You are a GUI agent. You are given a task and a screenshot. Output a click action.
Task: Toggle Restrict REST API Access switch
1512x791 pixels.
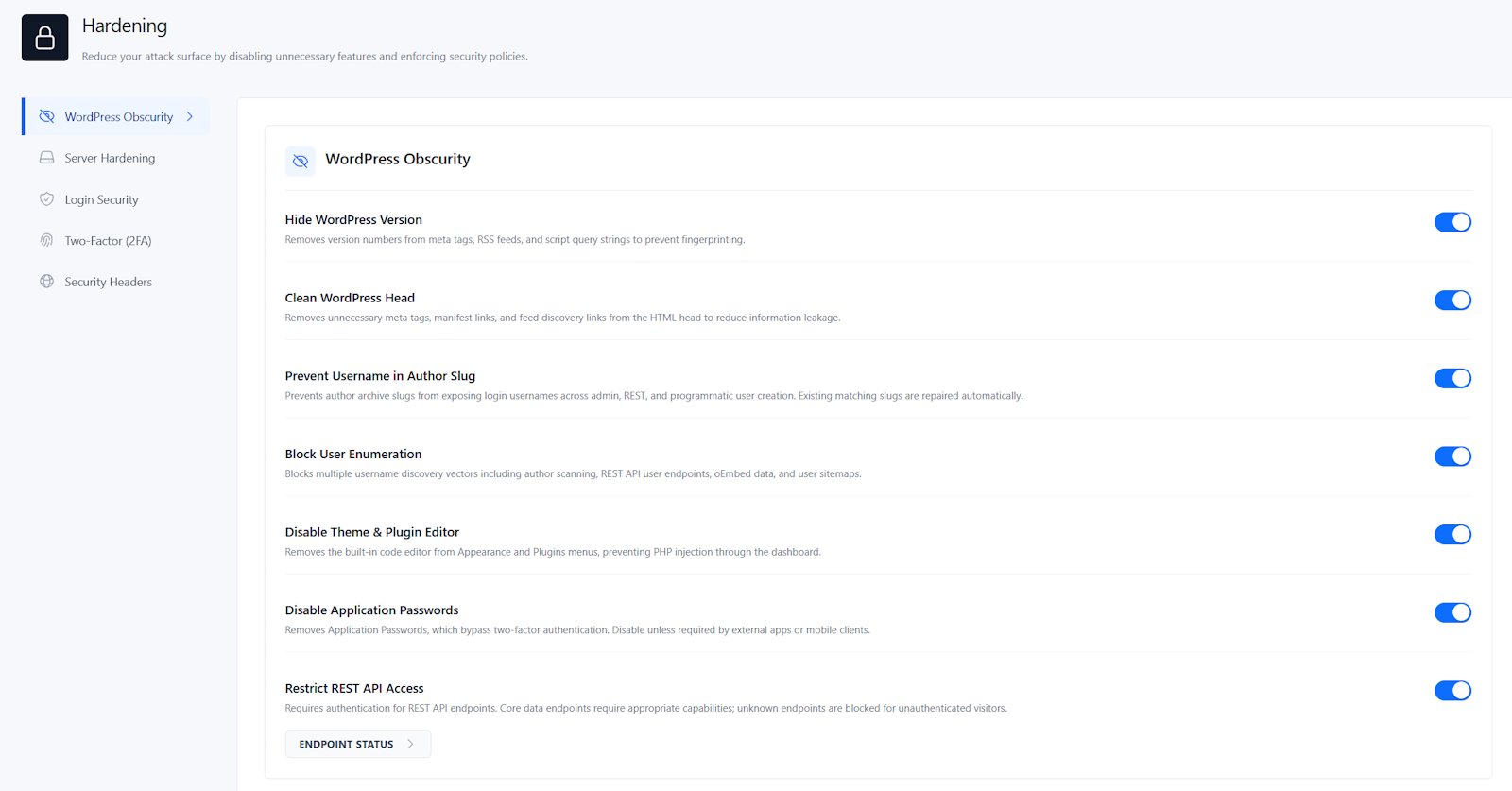(x=1452, y=691)
